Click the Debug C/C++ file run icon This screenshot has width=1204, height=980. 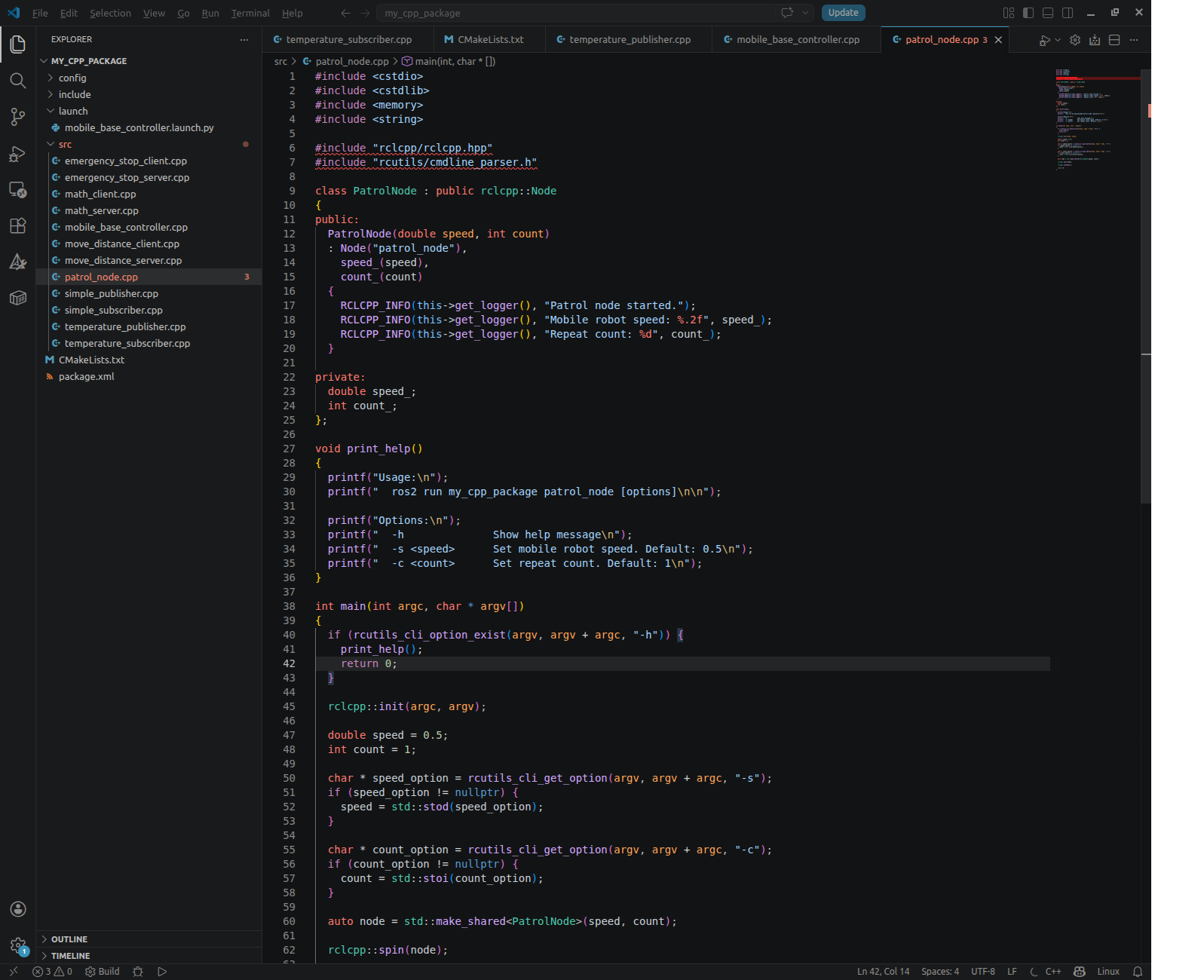1044,40
